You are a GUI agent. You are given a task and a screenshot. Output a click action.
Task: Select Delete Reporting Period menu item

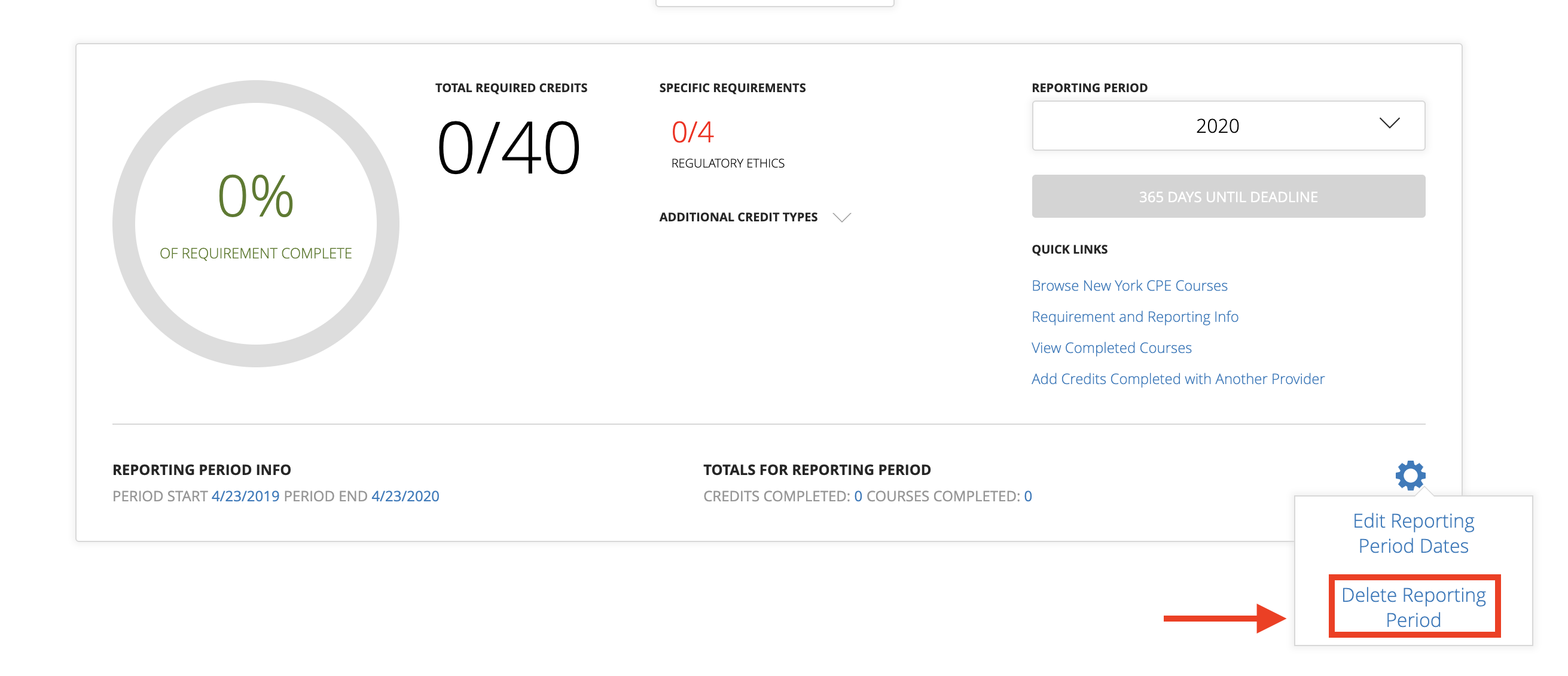pos(1413,607)
